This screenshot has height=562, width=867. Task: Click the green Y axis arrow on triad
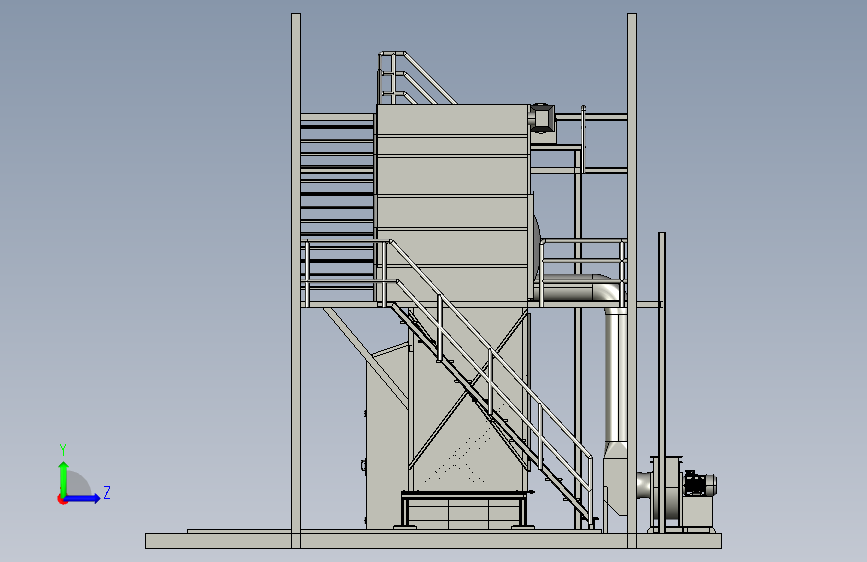pos(64,477)
